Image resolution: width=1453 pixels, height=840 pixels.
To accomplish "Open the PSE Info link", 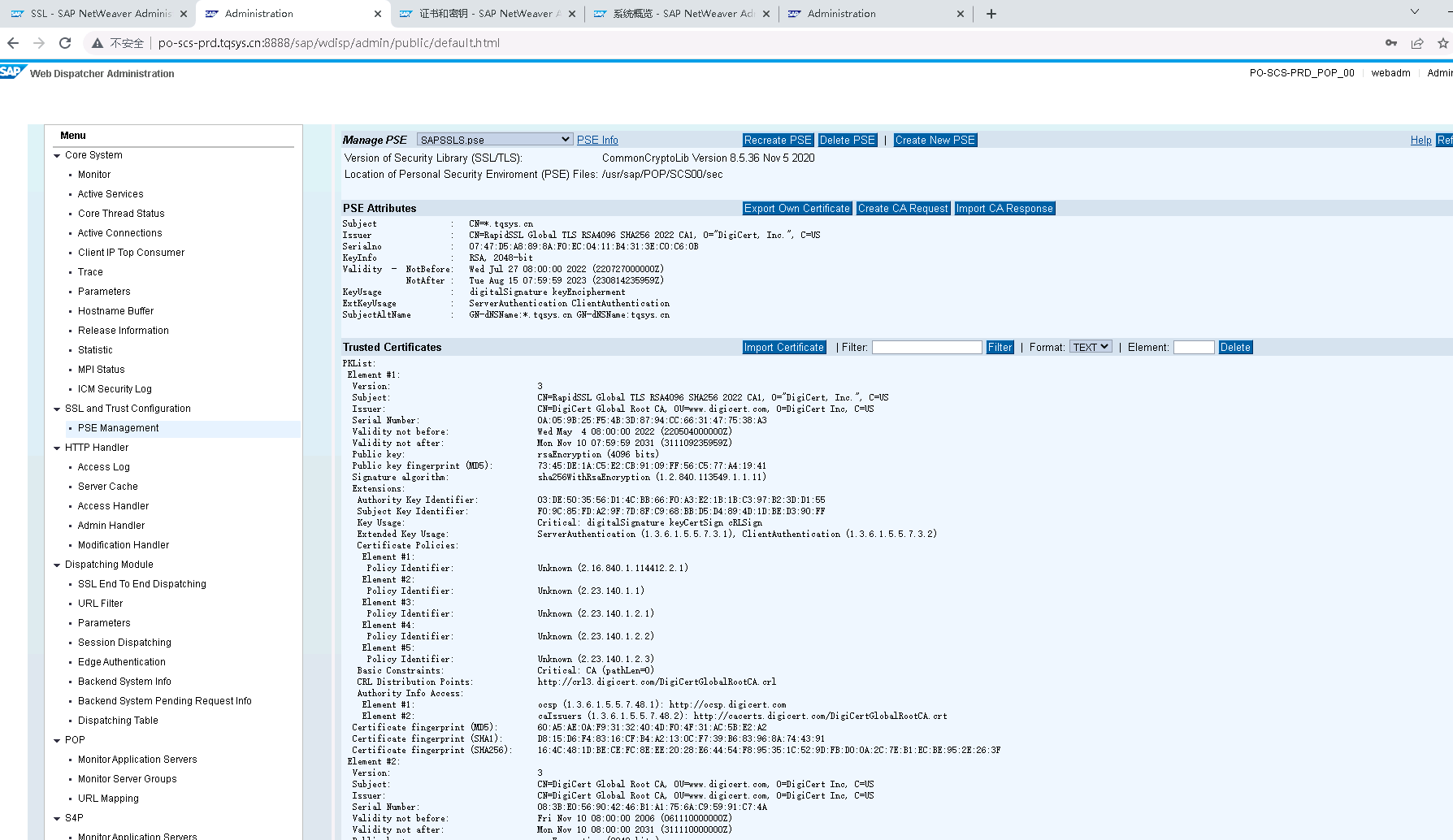I will click(x=597, y=141).
